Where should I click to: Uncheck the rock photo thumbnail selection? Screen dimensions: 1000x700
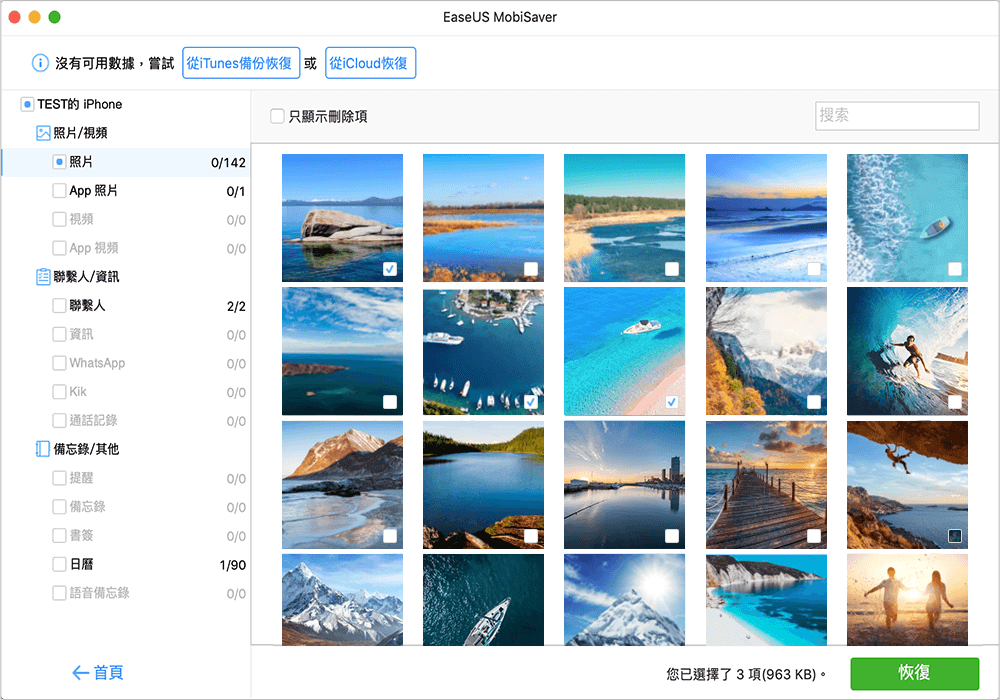[389, 269]
